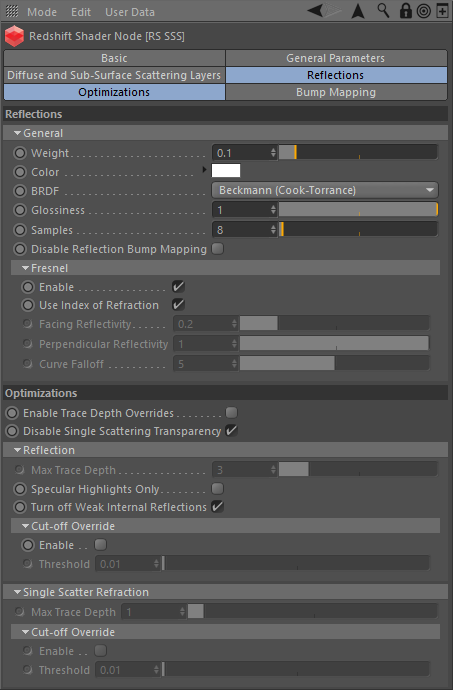Click the Weight slider bar
Image resolution: width=453 pixels, height=690 pixels.
pos(358,153)
